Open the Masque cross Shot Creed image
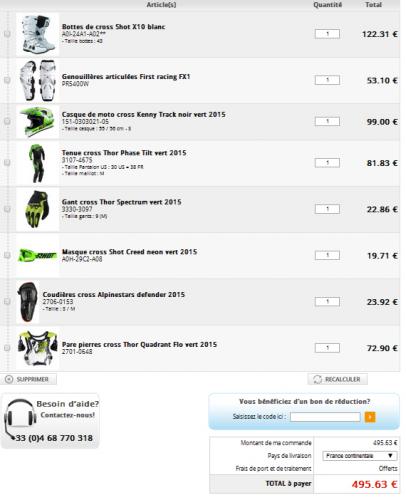This screenshot has width=406, height=500. pos(37,255)
